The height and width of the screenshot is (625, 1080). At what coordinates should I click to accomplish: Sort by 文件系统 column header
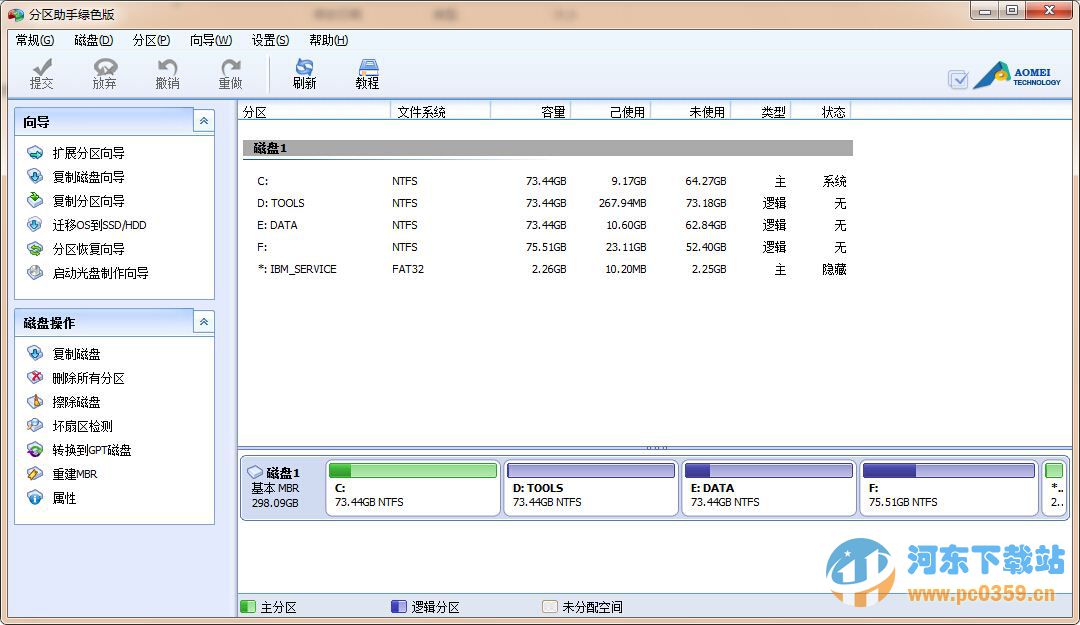(441, 112)
